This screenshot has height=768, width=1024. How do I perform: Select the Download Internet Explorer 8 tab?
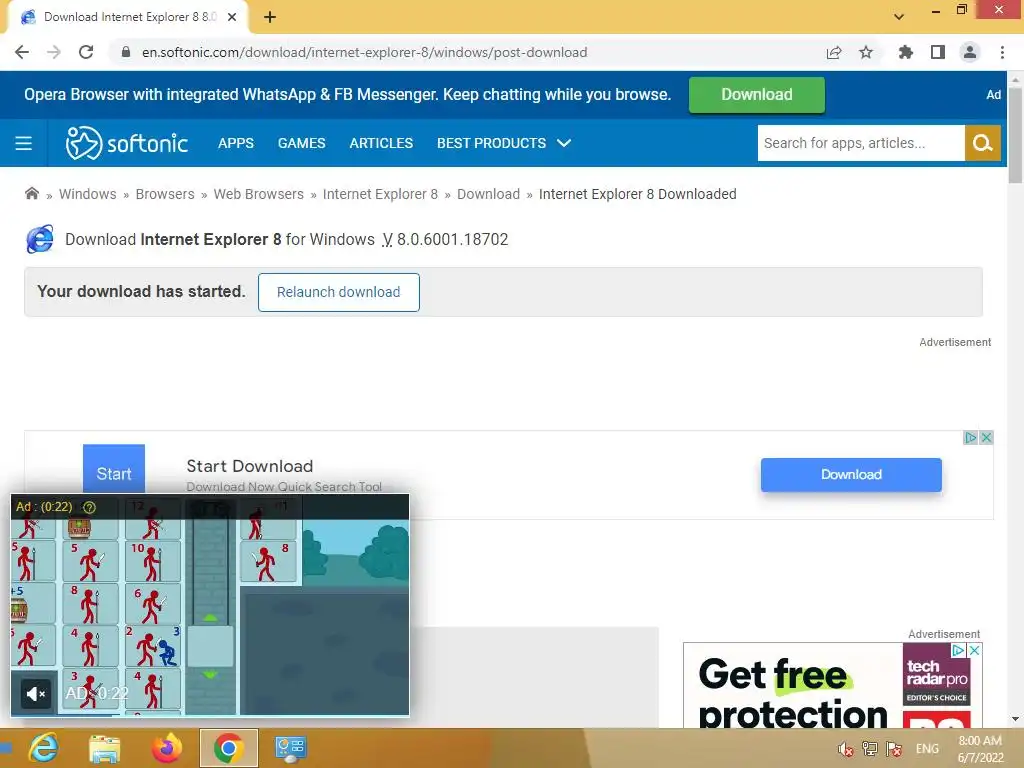127,18
